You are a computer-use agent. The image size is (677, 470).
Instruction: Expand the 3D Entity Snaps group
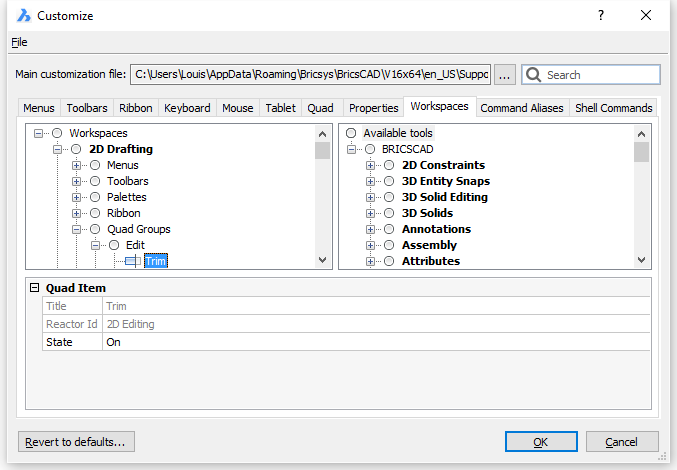click(x=370, y=181)
